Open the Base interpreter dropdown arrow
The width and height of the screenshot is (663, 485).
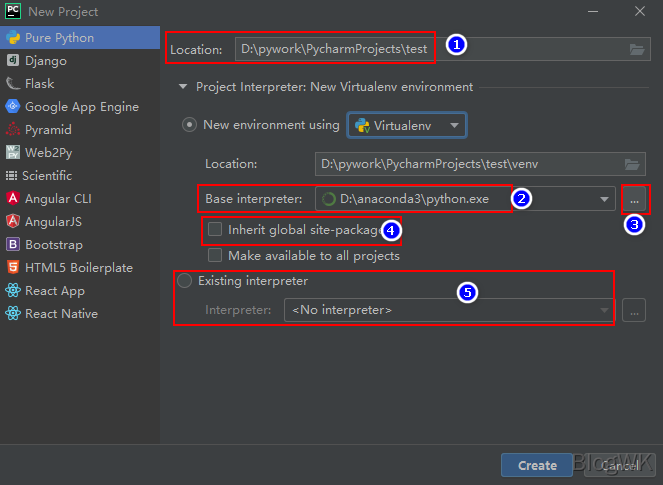click(604, 199)
